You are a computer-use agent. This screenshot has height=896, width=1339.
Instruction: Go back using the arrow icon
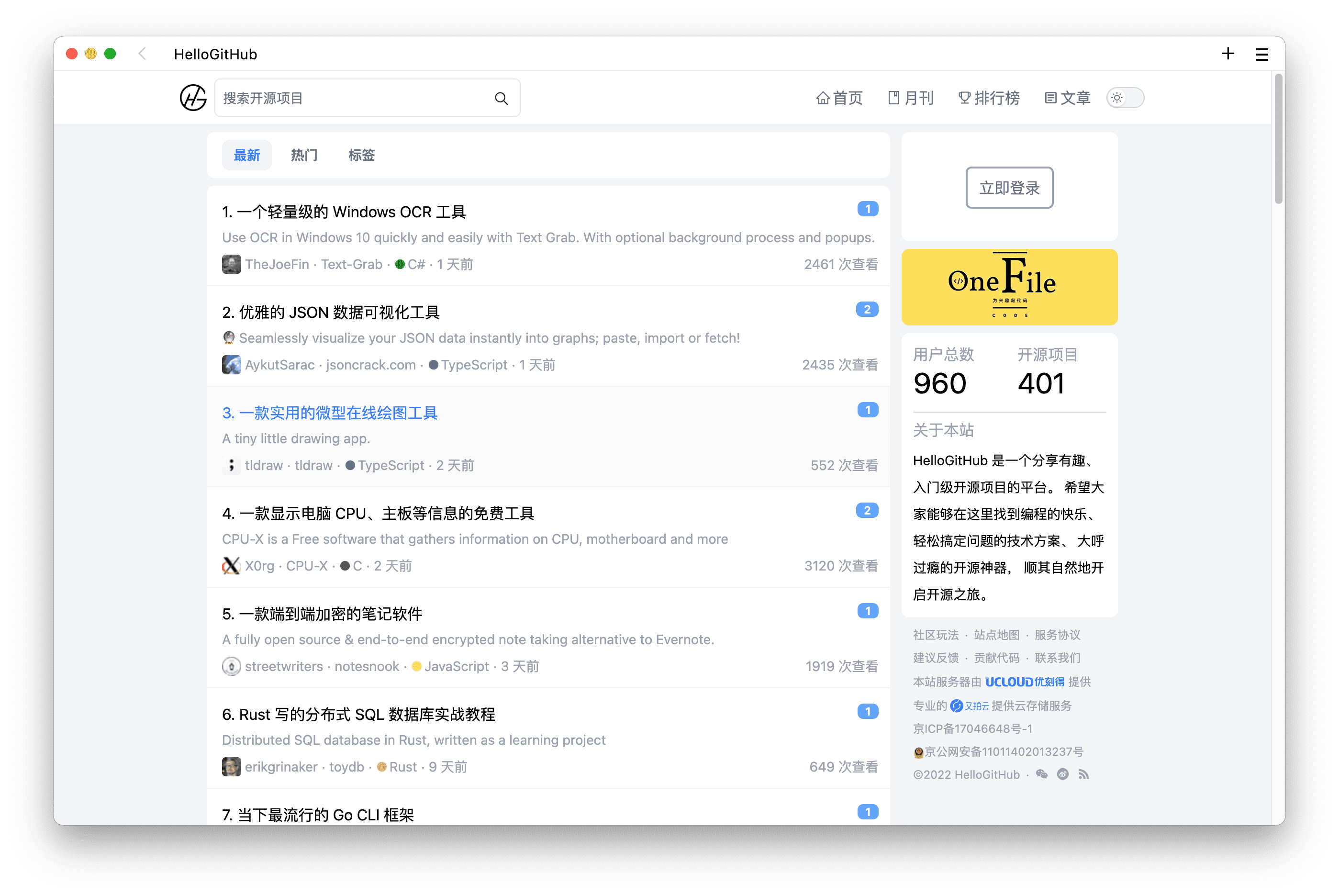(142, 54)
